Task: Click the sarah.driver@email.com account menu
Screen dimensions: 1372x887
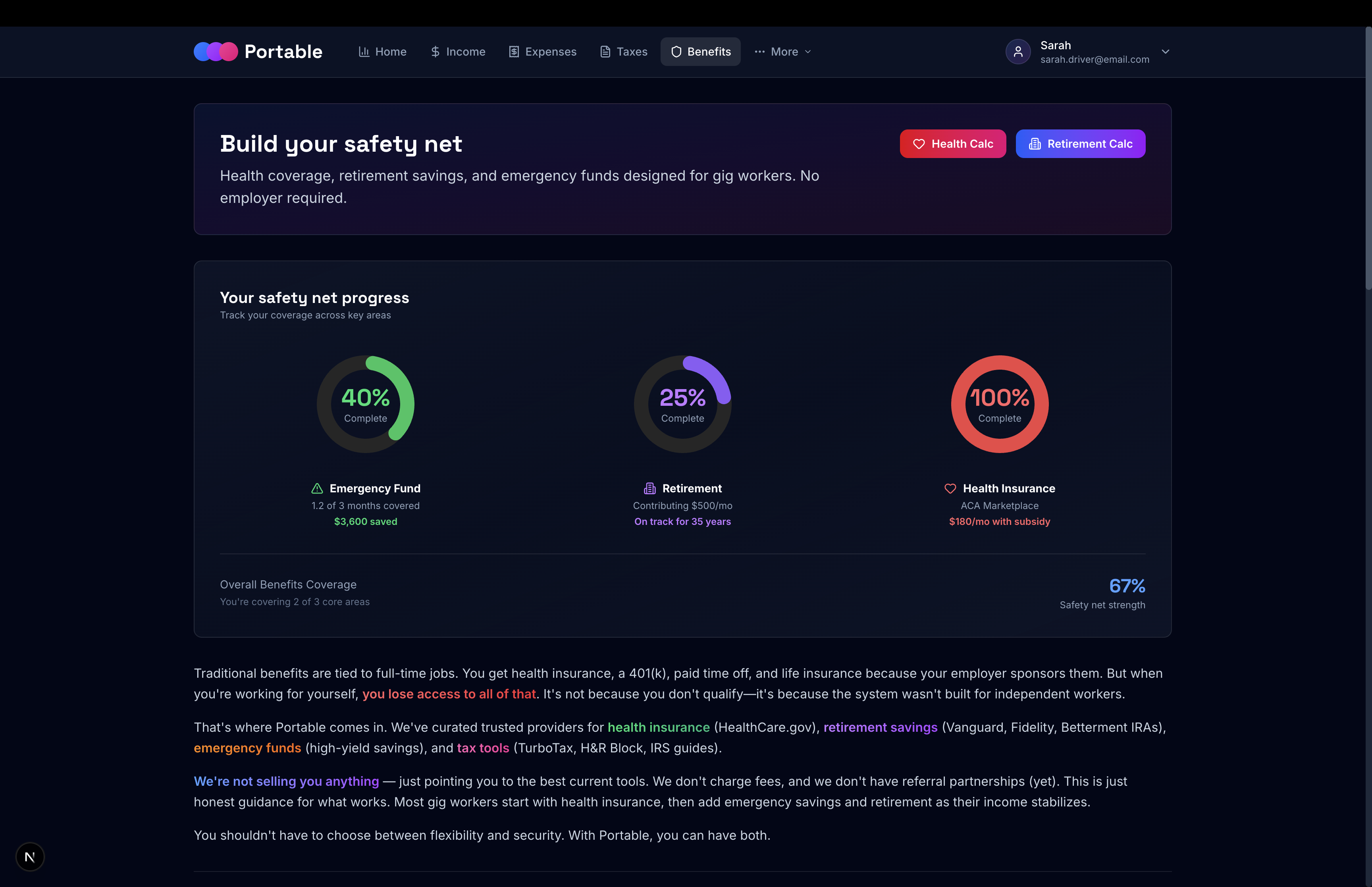Action: point(1094,59)
